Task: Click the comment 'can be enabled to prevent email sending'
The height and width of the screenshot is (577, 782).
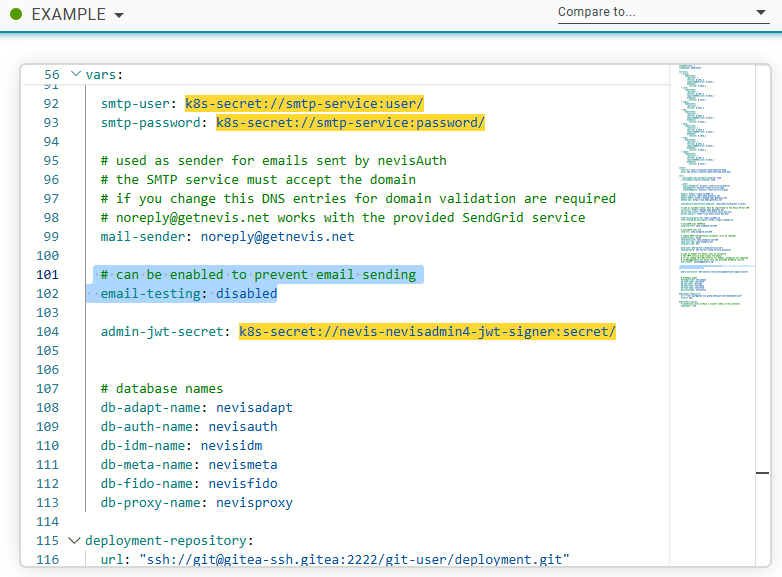Action: 258,275
